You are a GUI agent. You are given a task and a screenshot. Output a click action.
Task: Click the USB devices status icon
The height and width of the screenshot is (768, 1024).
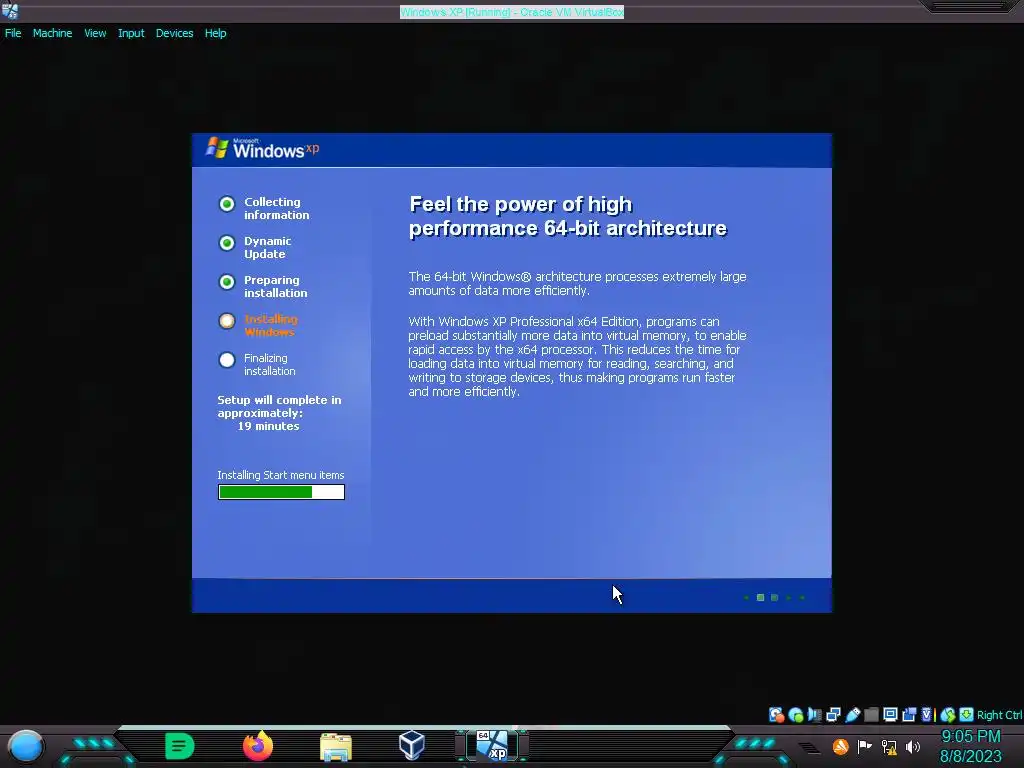click(x=852, y=715)
